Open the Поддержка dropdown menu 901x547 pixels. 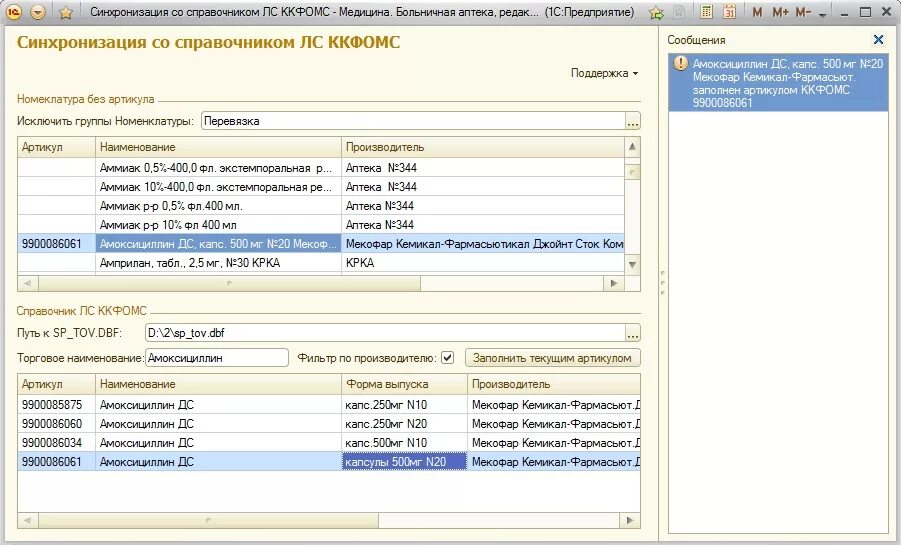[x=604, y=73]
